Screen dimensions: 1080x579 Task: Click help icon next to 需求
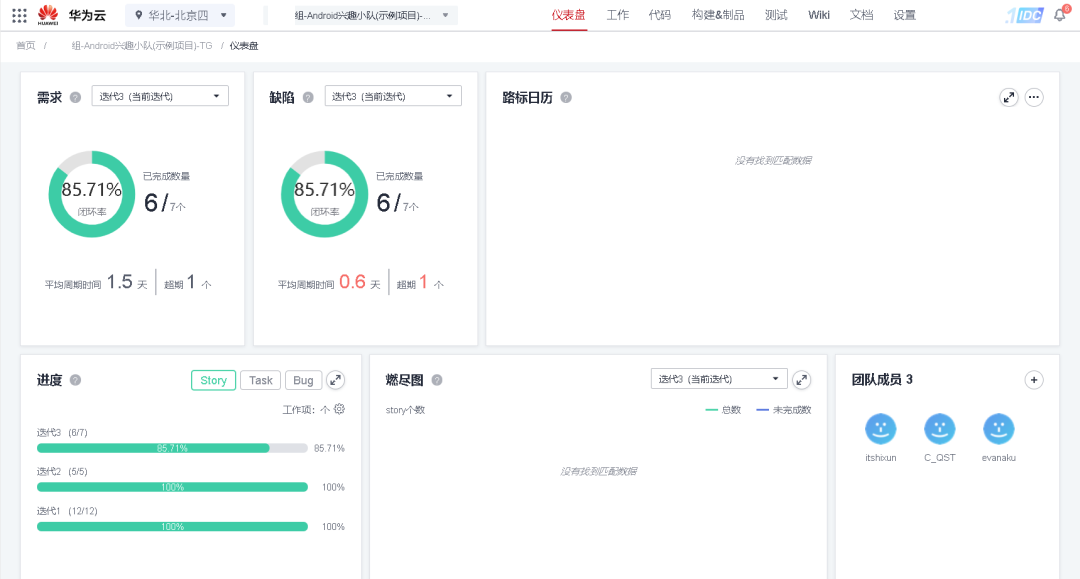click(x=76, y=97)
